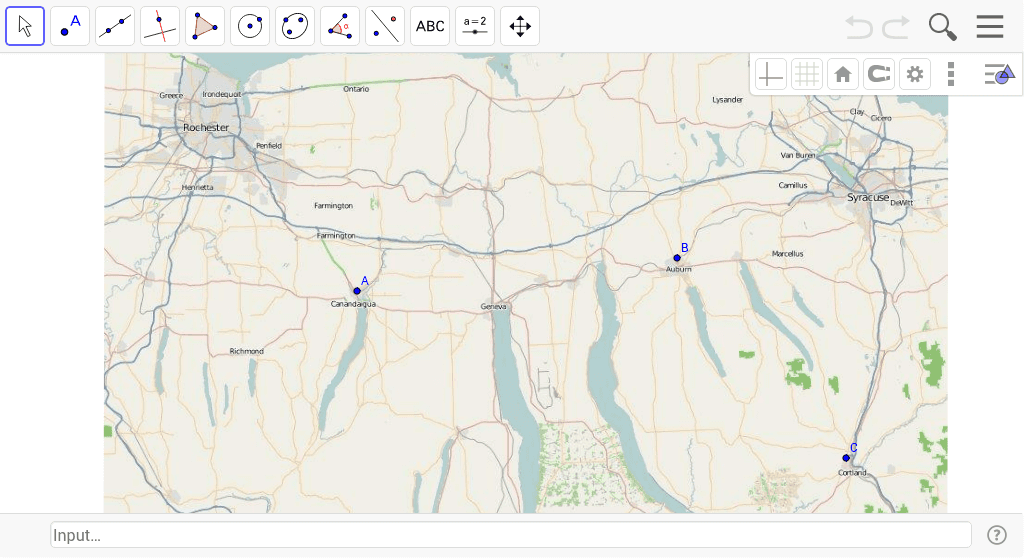Open the search magnifier

click(x=942, y=27)
